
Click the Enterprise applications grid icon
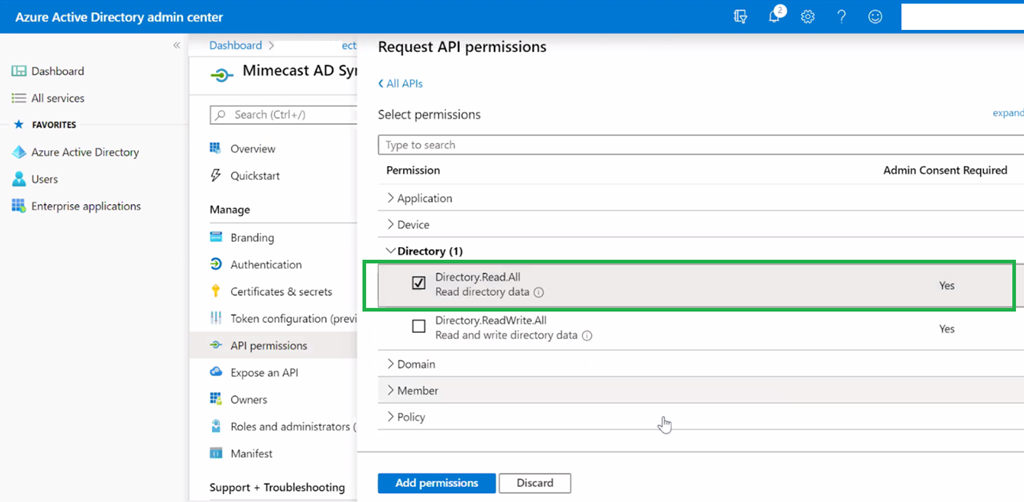[x=19, y=206]
